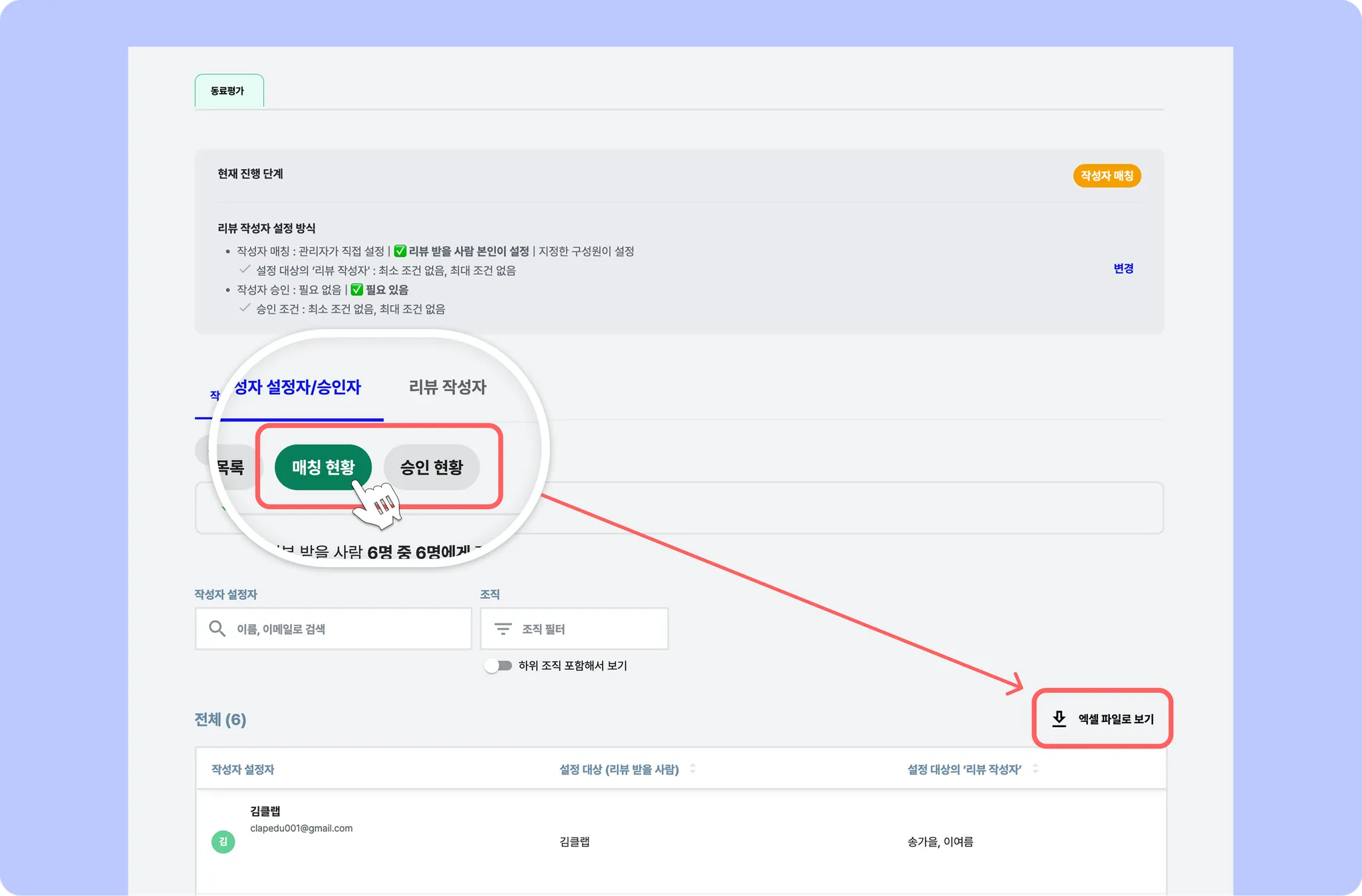Click the search magnifier icon in 작성자 설정자 field
This screenshot has height=896, width=1362.
coord(217,628)
